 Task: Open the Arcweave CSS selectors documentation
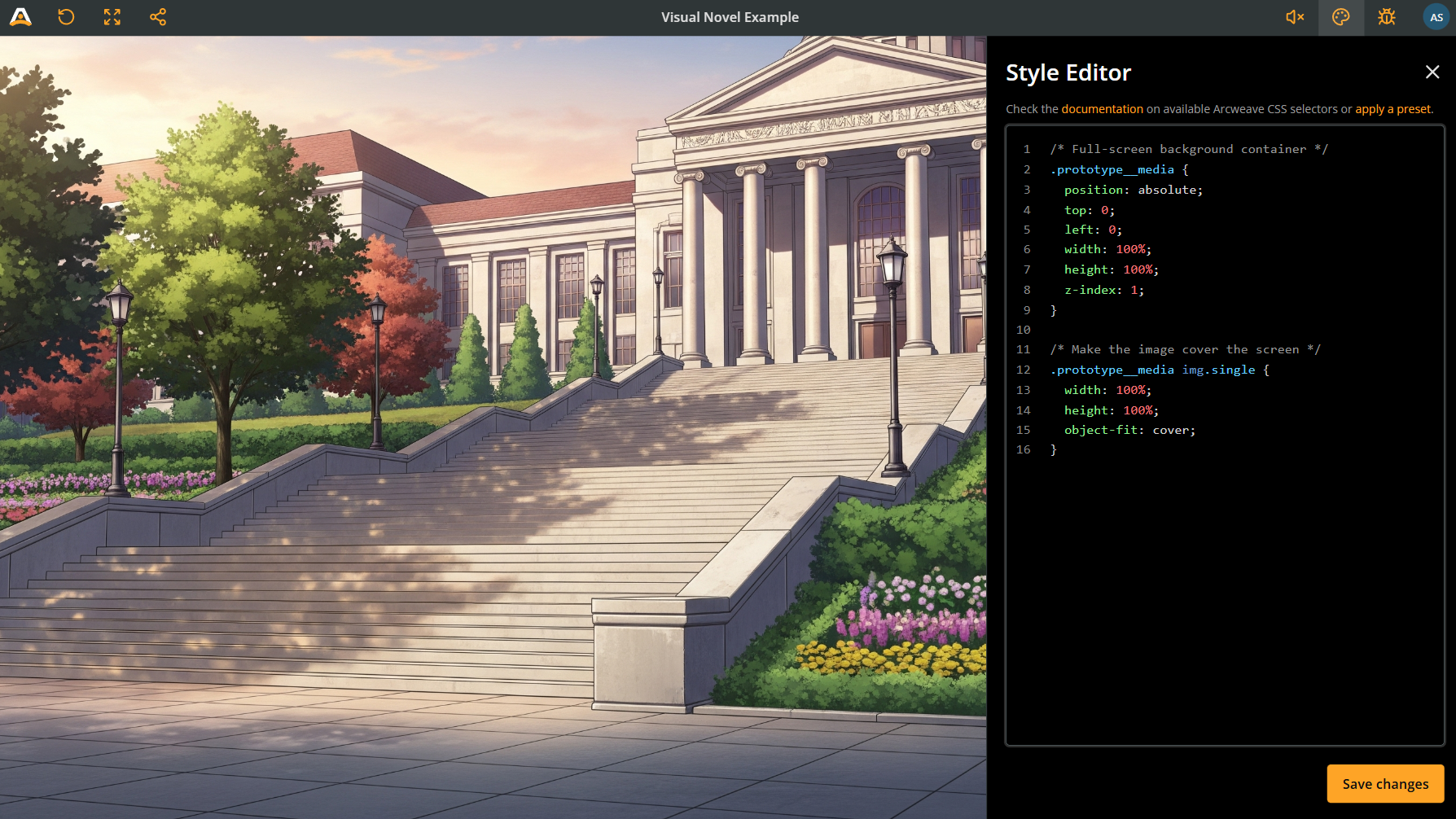[1102, 108]
